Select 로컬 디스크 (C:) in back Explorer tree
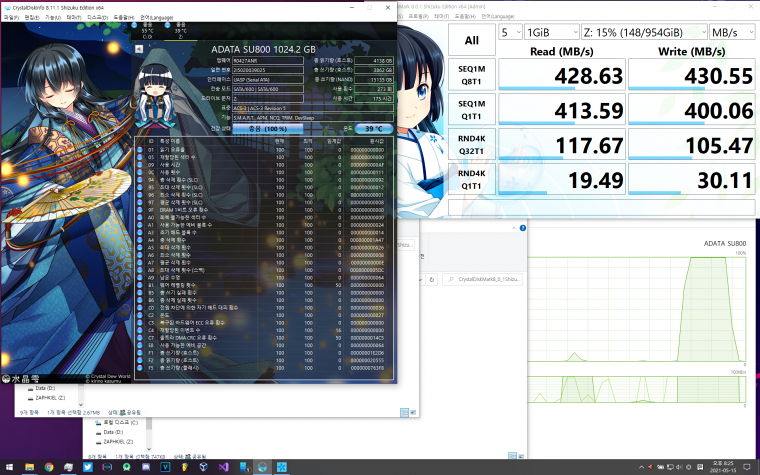 (116, 422)
